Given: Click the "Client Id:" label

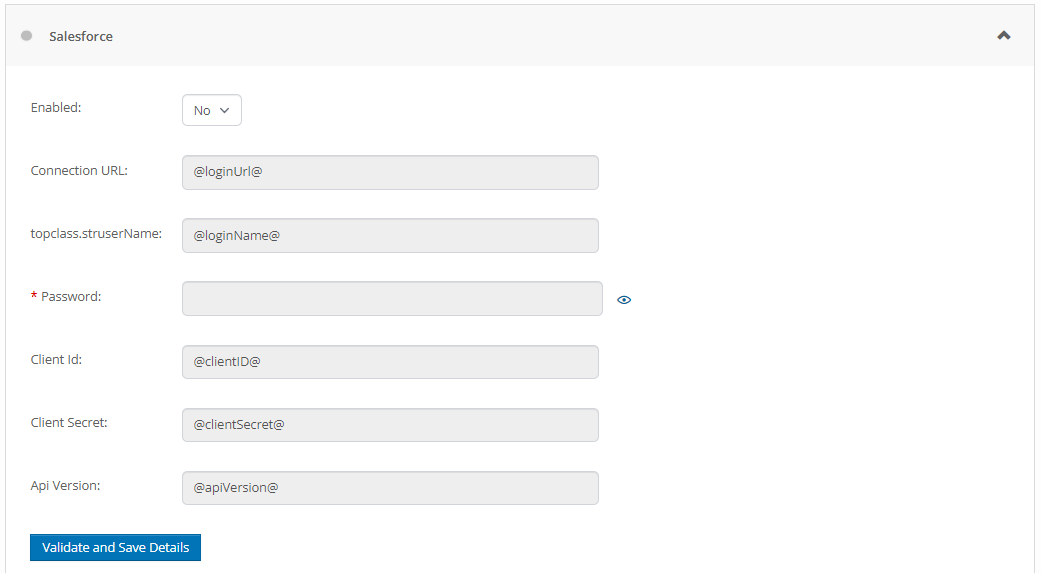Looking at the screenshot, I should pyautogui.click(x=56, y=359).
